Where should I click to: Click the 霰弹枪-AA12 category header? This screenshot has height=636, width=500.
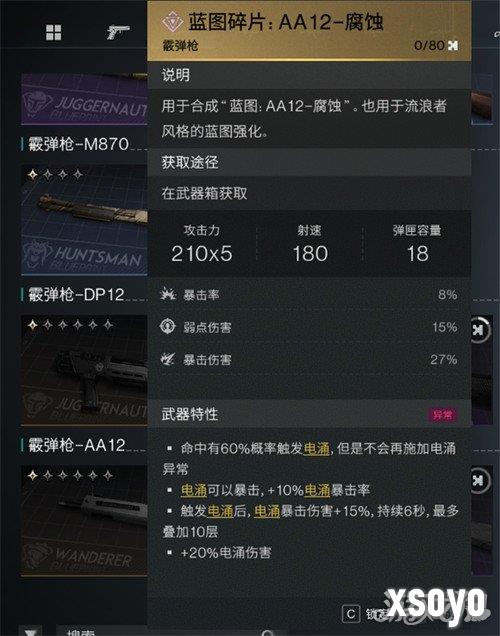point(77,445)
